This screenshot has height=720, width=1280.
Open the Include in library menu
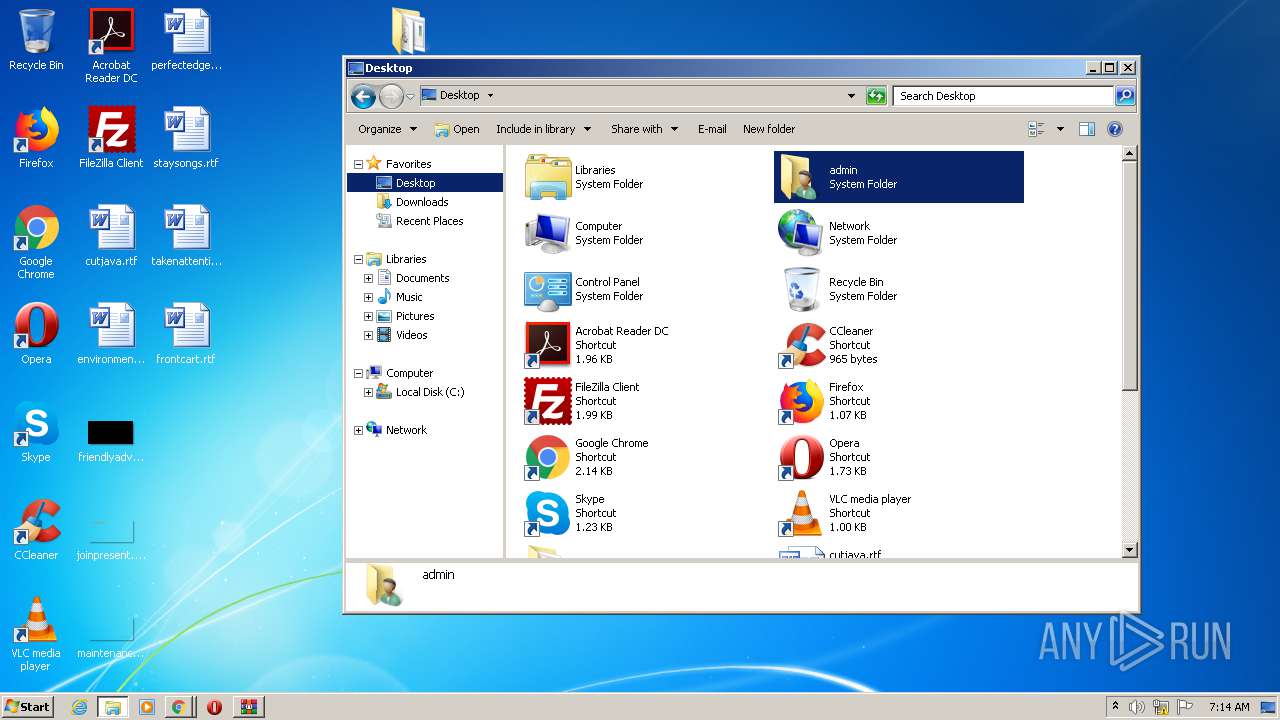[x=543, y=129]
